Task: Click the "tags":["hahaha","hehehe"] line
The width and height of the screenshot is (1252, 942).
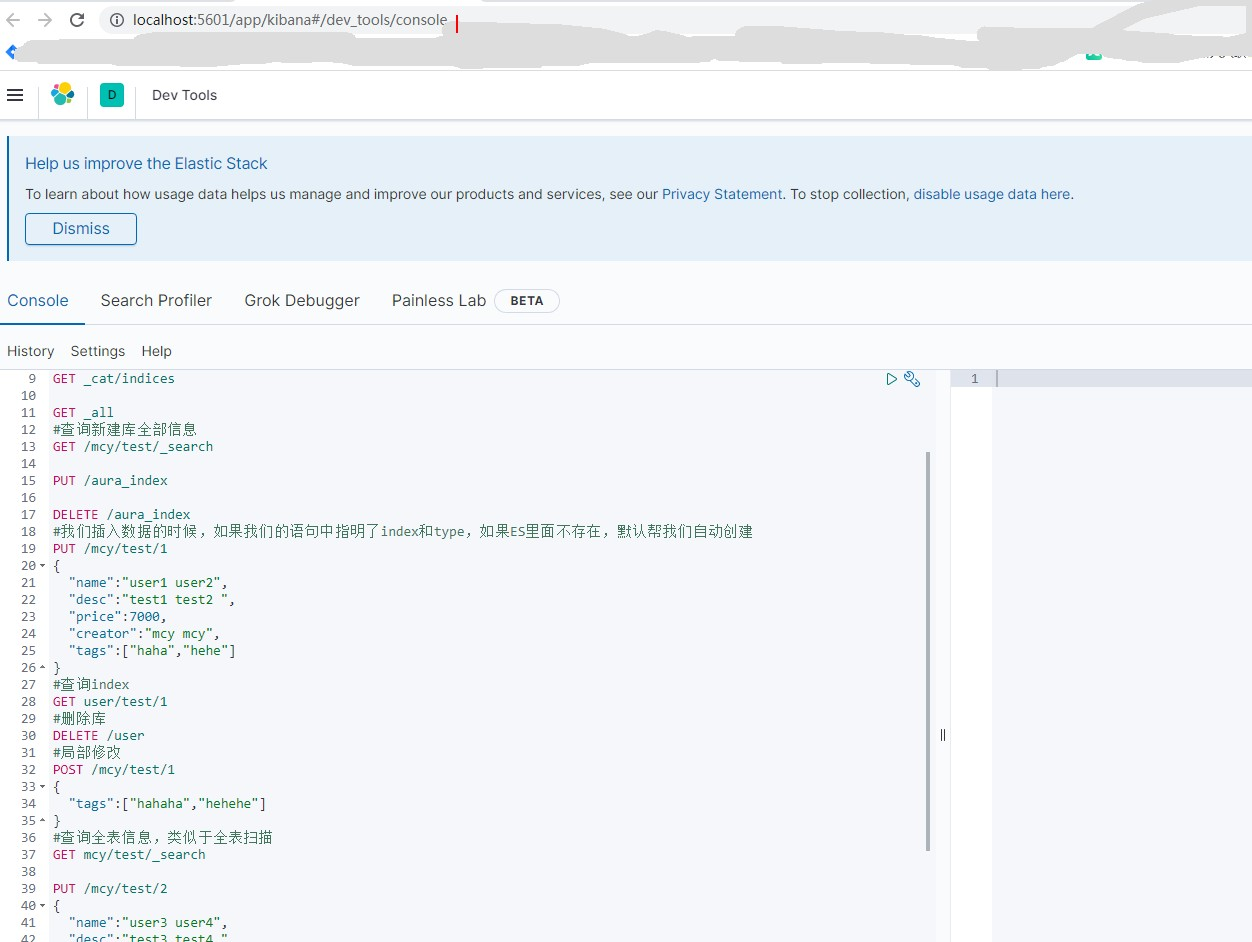Action: tap(168, 804)
